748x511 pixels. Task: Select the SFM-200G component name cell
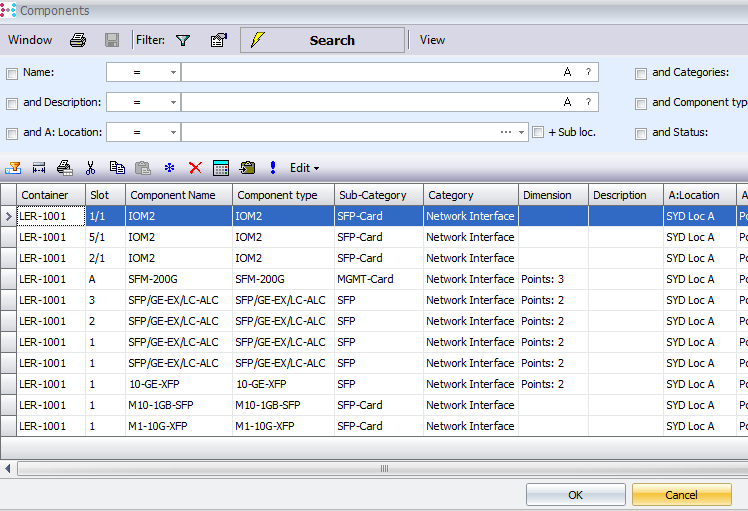tap(179, 279)
